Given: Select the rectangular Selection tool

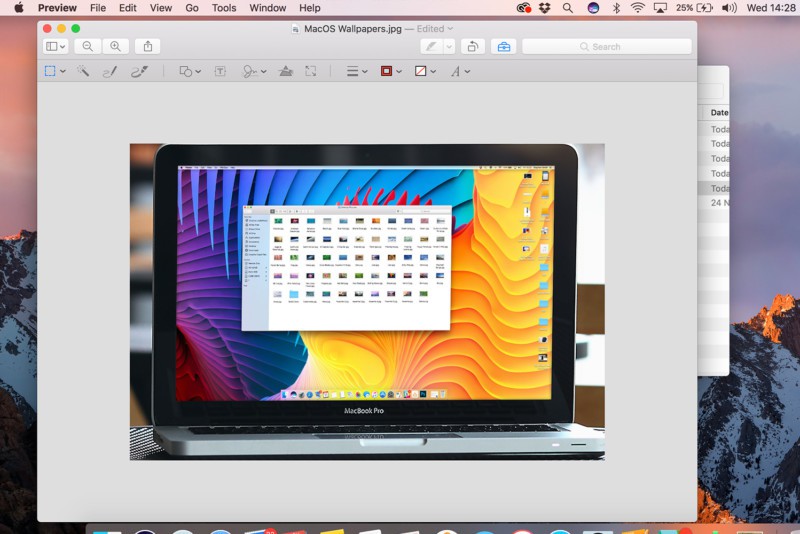Looking at the screenshot, I should (x=50, y=71).
